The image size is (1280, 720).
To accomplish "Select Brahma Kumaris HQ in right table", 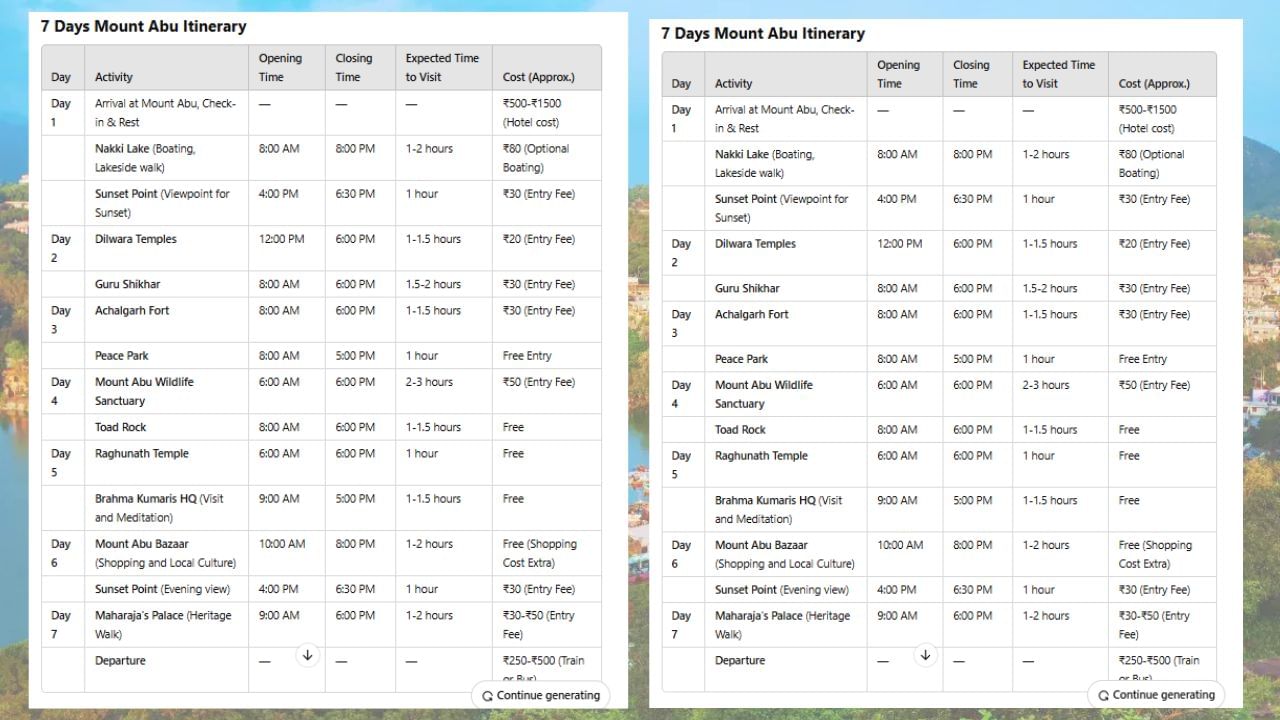I will 779,509.
